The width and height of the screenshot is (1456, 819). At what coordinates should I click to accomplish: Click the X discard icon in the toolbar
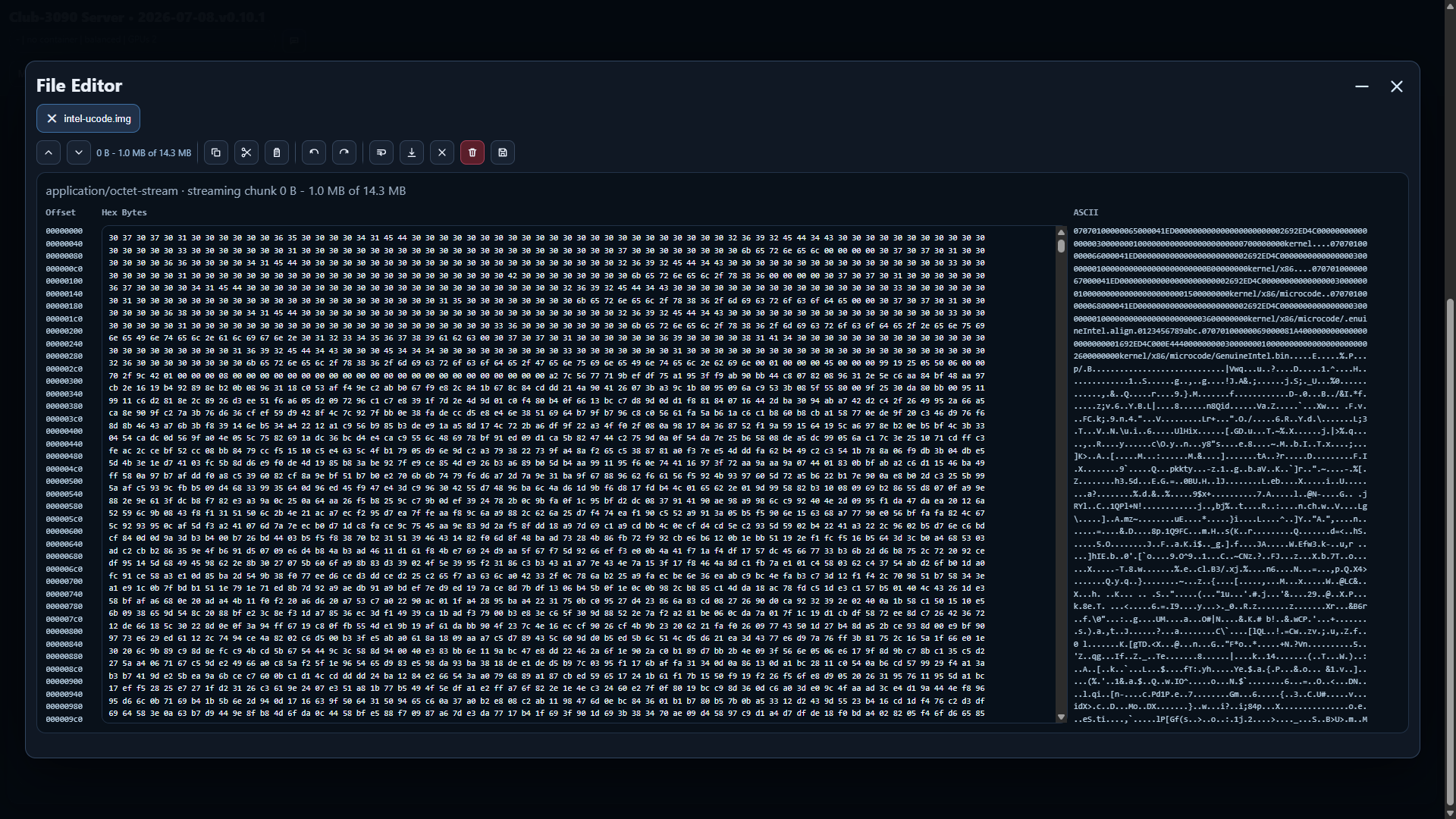click(442, 152)
